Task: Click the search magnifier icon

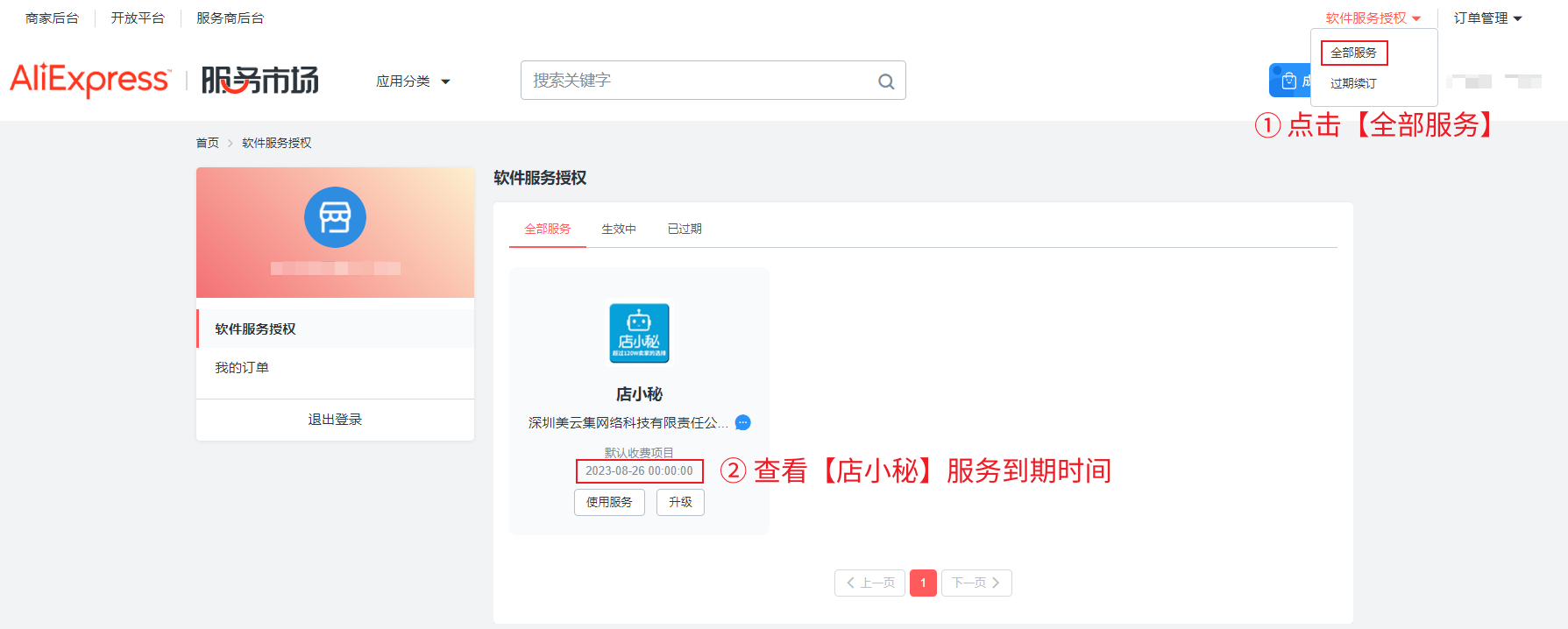Action: tap(886, 81)
